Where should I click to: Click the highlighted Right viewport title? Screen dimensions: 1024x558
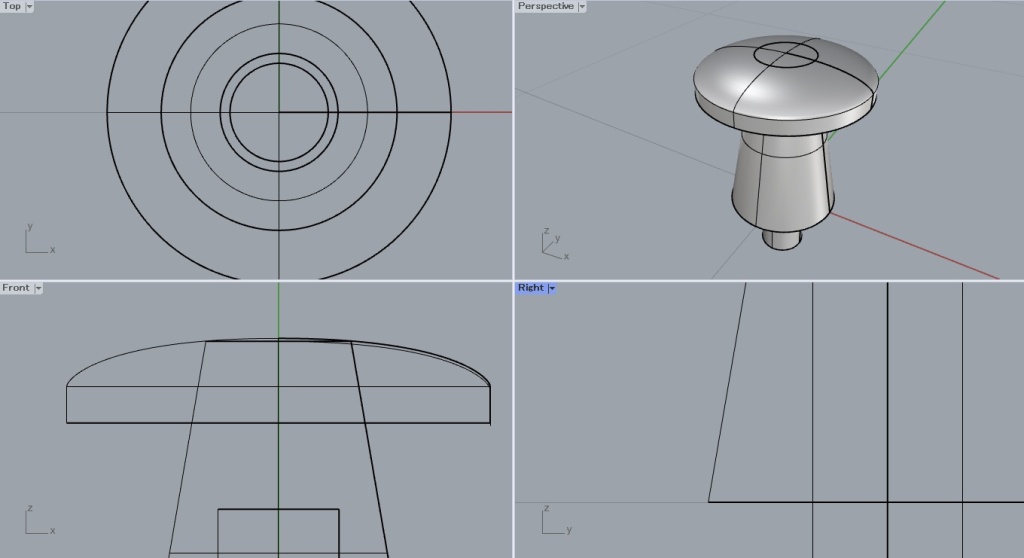531,288
